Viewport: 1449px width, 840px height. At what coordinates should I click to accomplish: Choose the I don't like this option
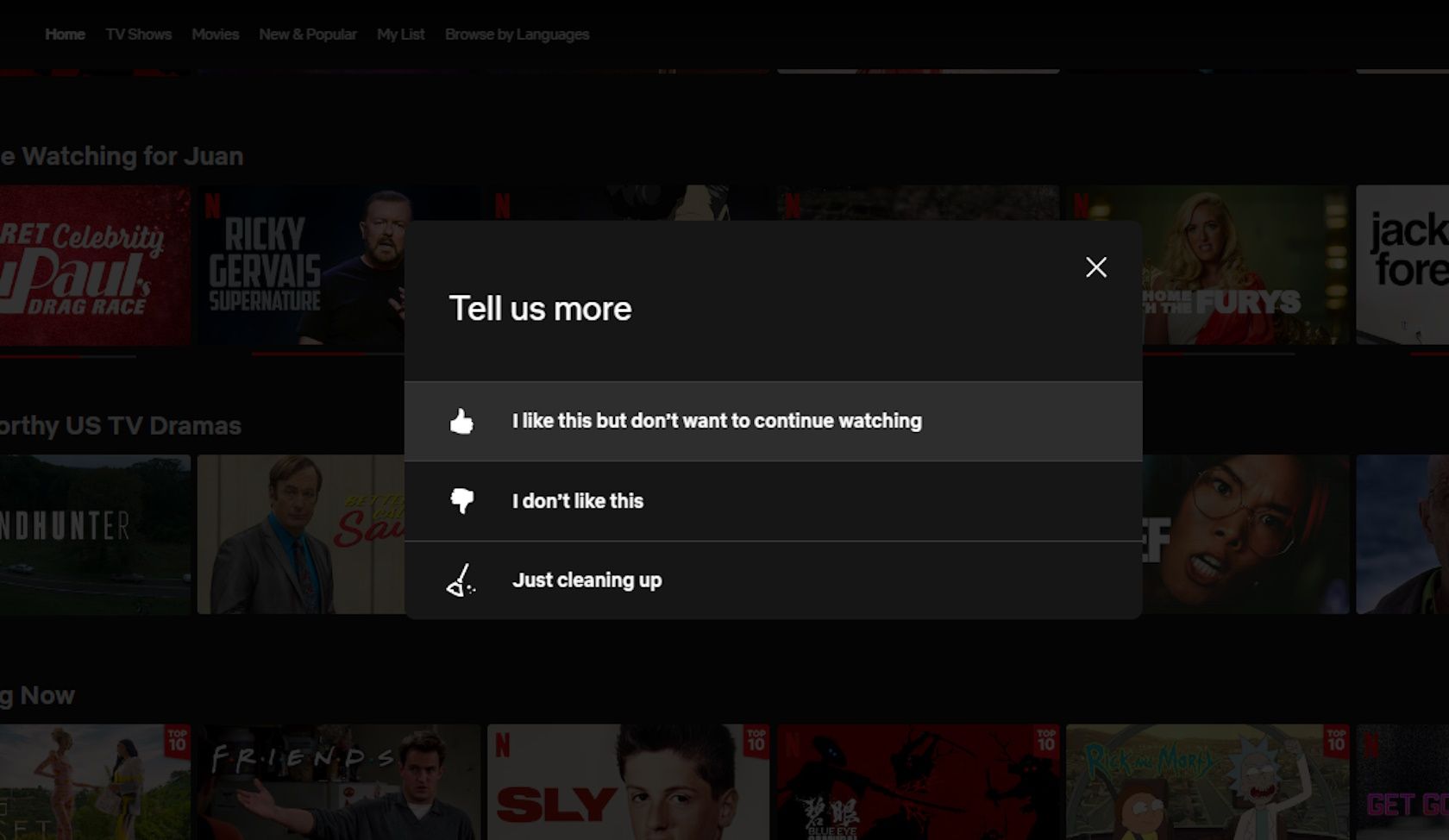click(x=578, y=500)
